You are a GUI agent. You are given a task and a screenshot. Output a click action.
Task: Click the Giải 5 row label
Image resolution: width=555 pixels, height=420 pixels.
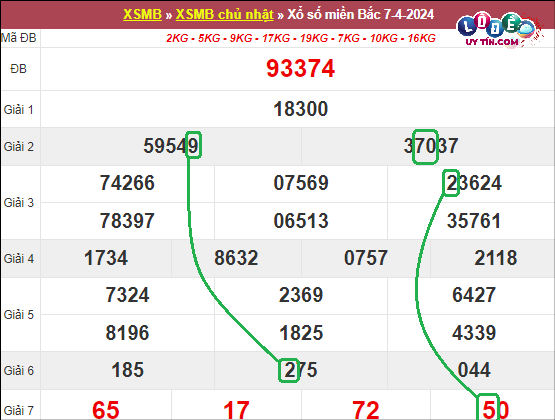coord(18,315)
